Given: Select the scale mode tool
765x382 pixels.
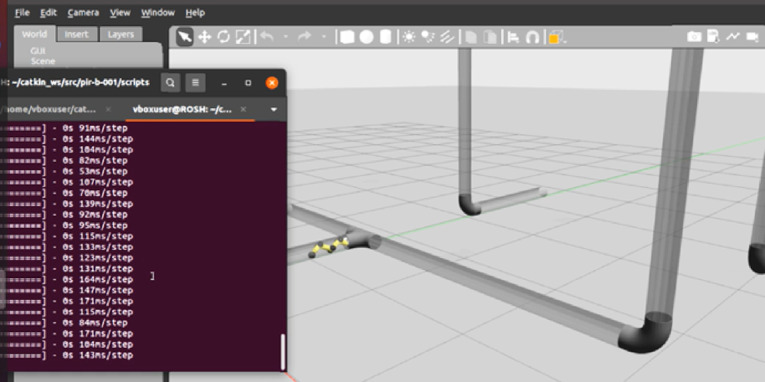Looking at the screenshot, I should (x=242, y=37).
